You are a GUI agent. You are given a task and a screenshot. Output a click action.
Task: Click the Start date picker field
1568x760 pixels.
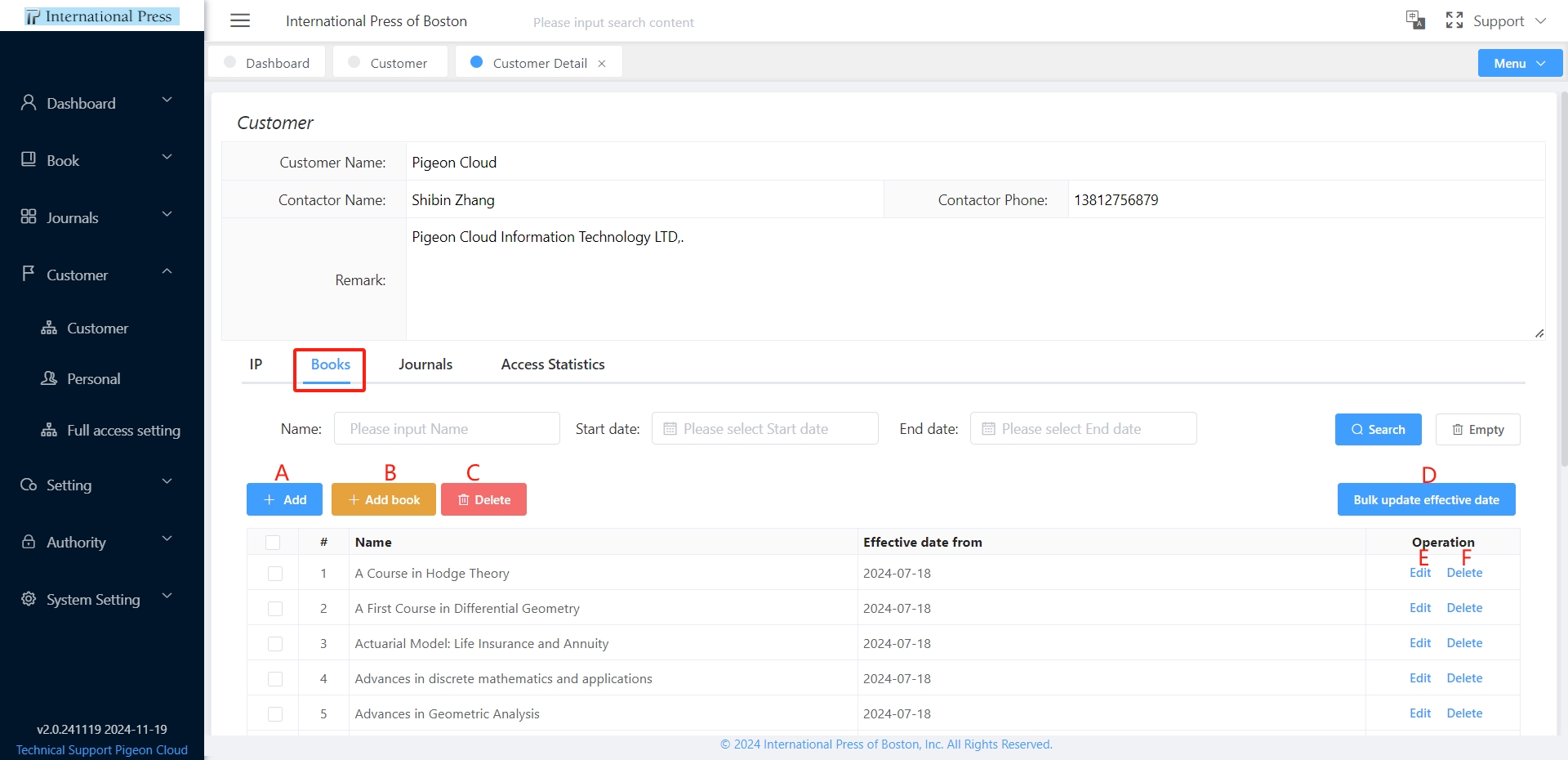click(x=764, y=428)
